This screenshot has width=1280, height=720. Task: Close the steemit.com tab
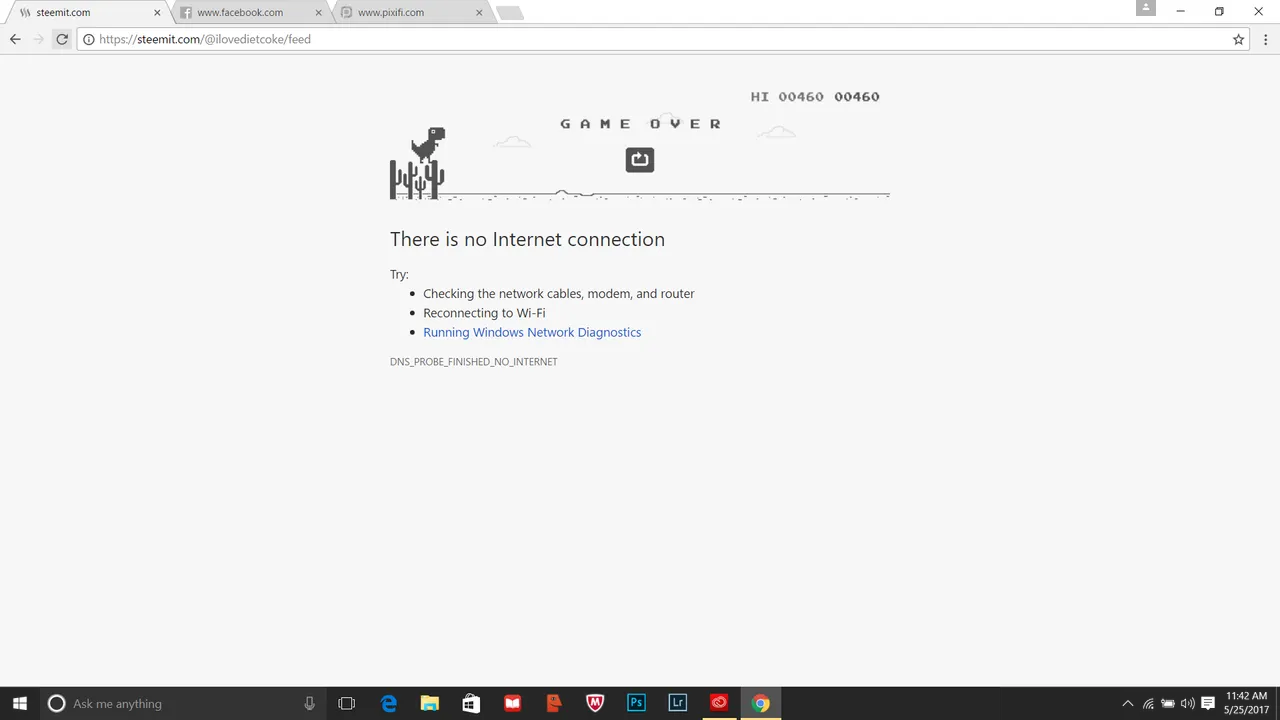click(157, 13)
